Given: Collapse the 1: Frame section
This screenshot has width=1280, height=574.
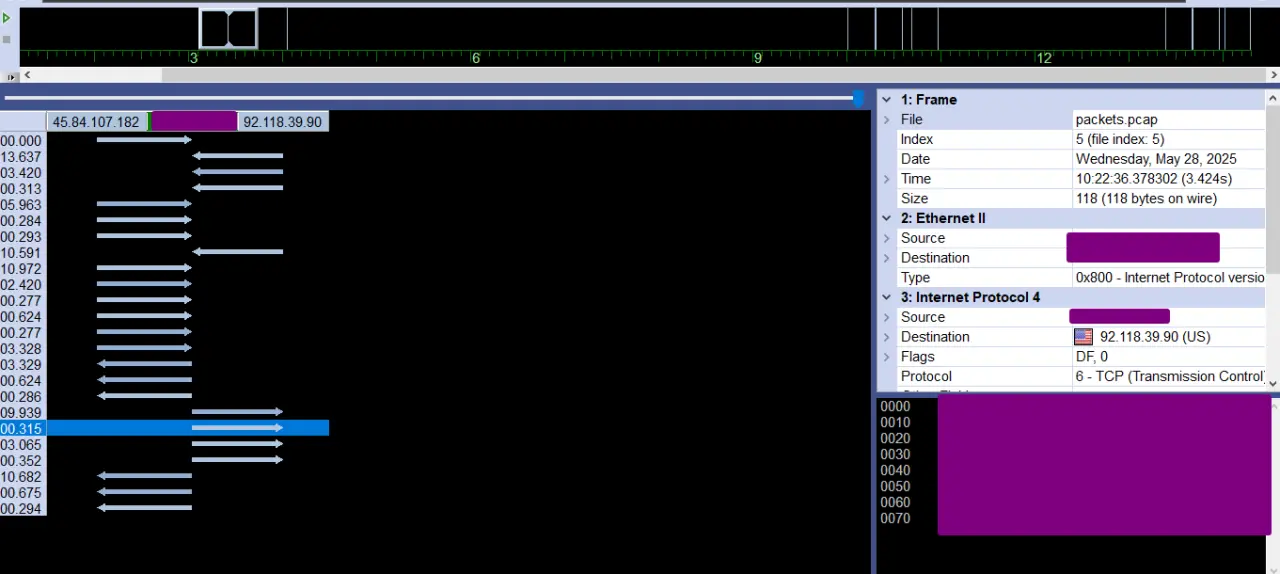Looking at the screenshot, I should click(x=887, y=99).
